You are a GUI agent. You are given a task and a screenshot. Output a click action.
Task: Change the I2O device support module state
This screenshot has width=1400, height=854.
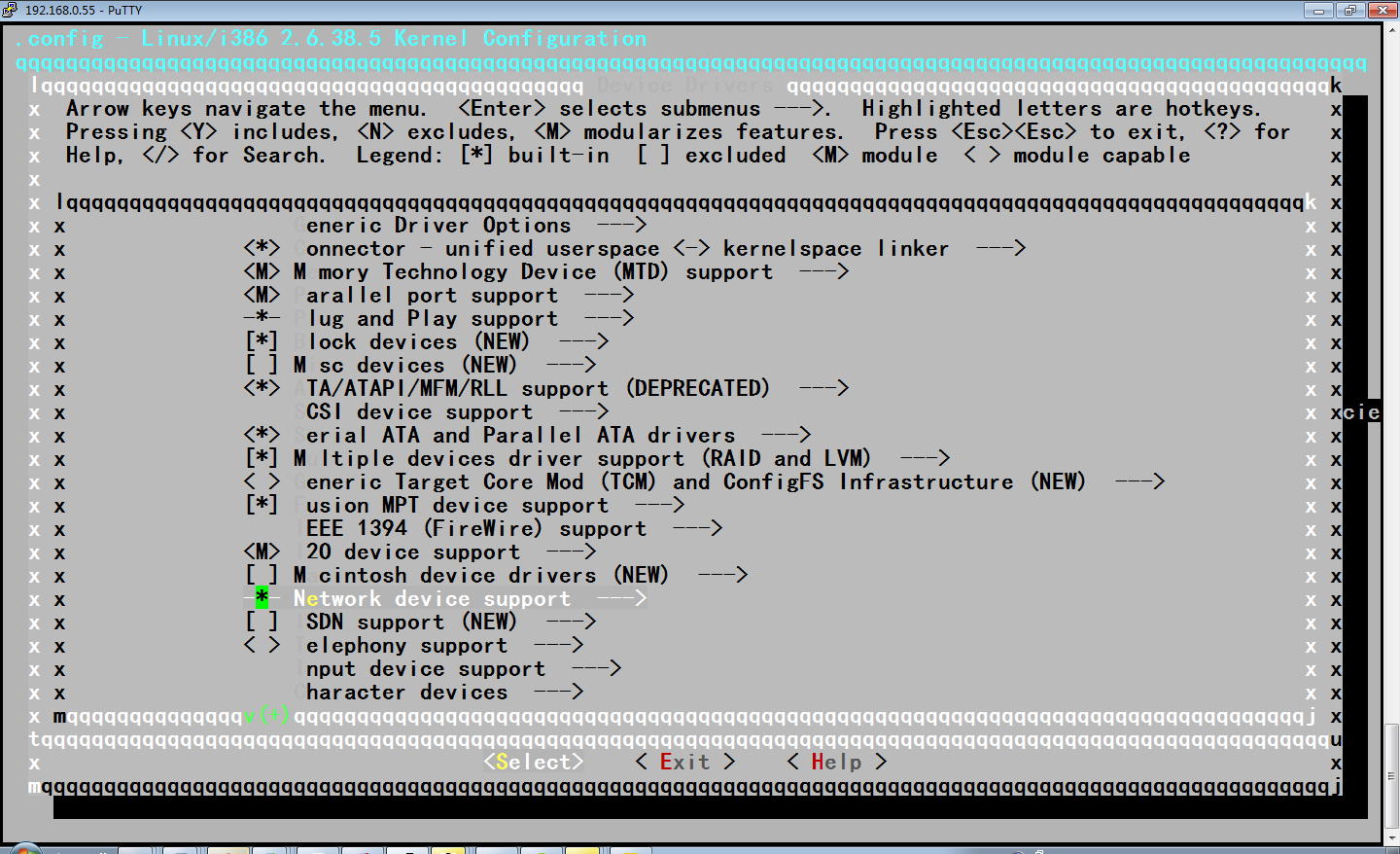pos(262,552)
